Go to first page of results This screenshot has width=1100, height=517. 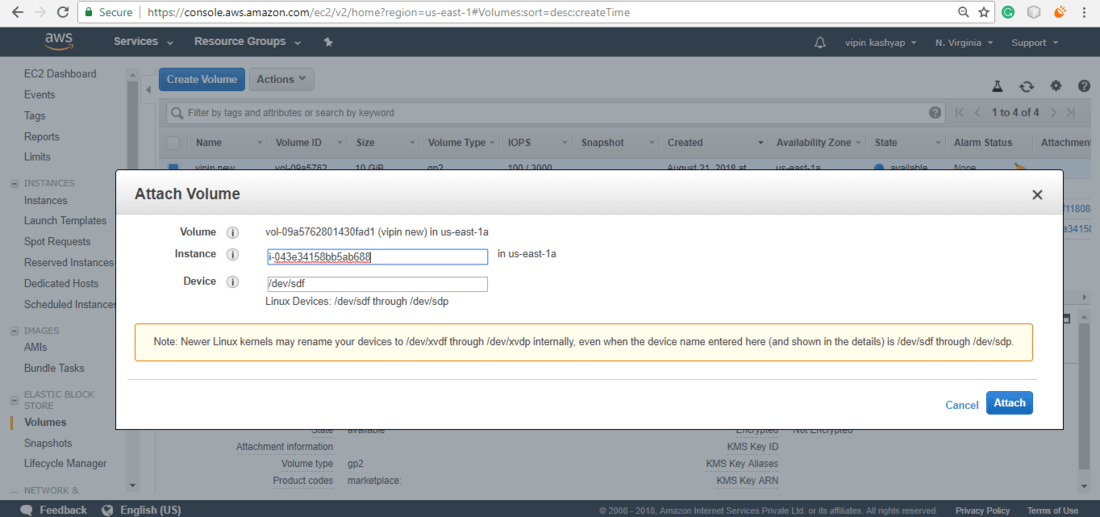[960, 112]
